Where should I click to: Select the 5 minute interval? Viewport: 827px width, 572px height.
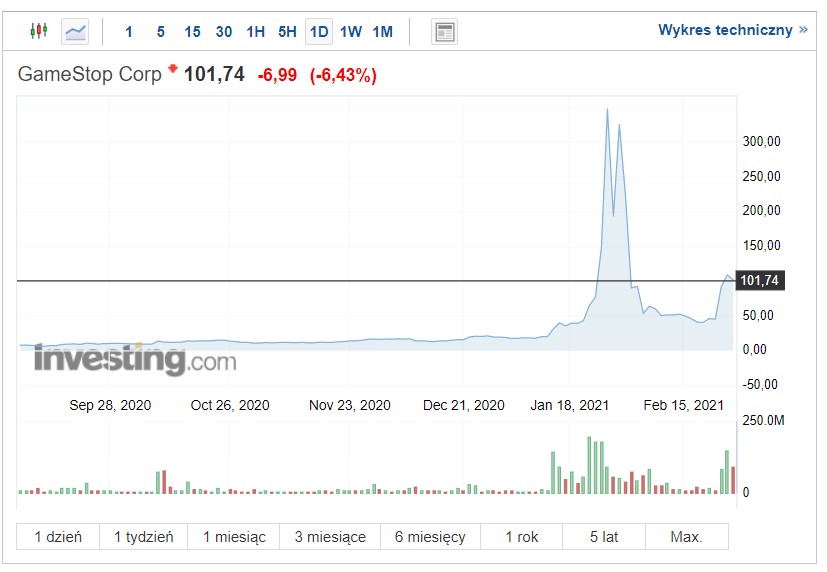click(160, 32)
